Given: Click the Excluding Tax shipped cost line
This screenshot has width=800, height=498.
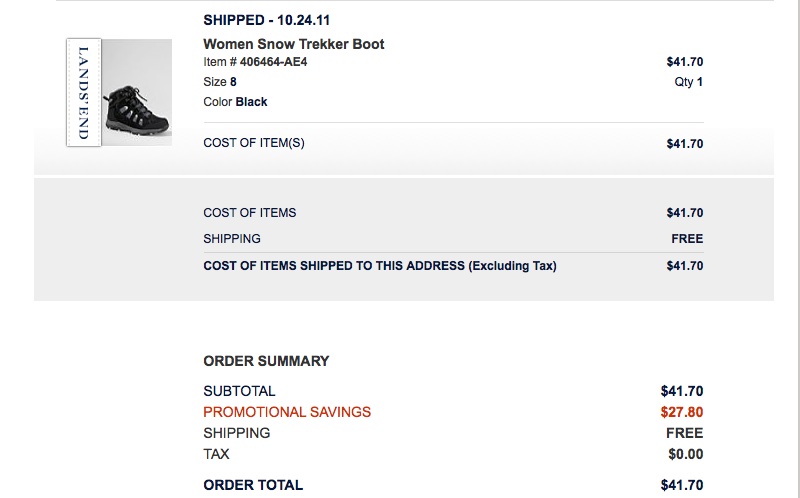Looking at the screenshot, I should pyautogui.click(x=379, y=266).
